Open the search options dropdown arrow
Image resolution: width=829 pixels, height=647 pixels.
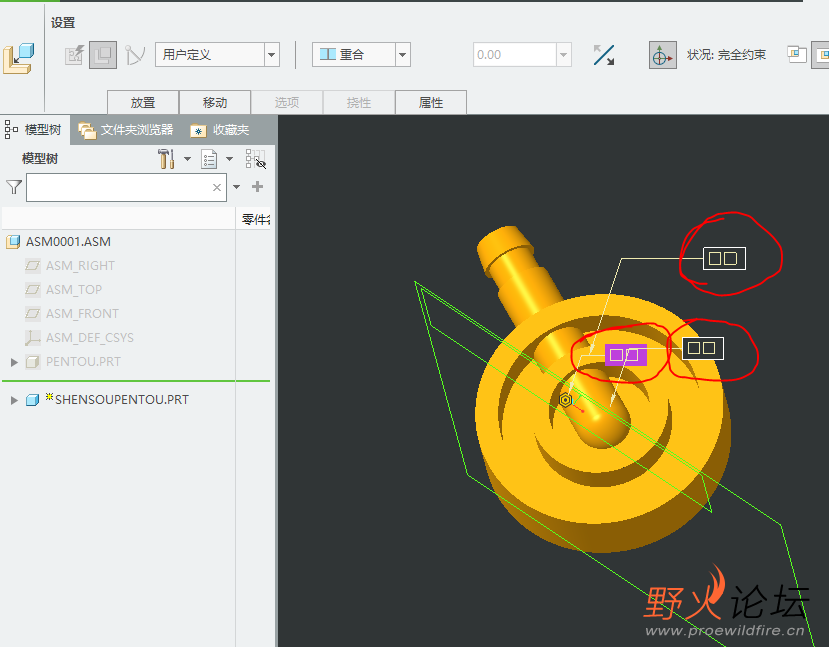[236, 187]
